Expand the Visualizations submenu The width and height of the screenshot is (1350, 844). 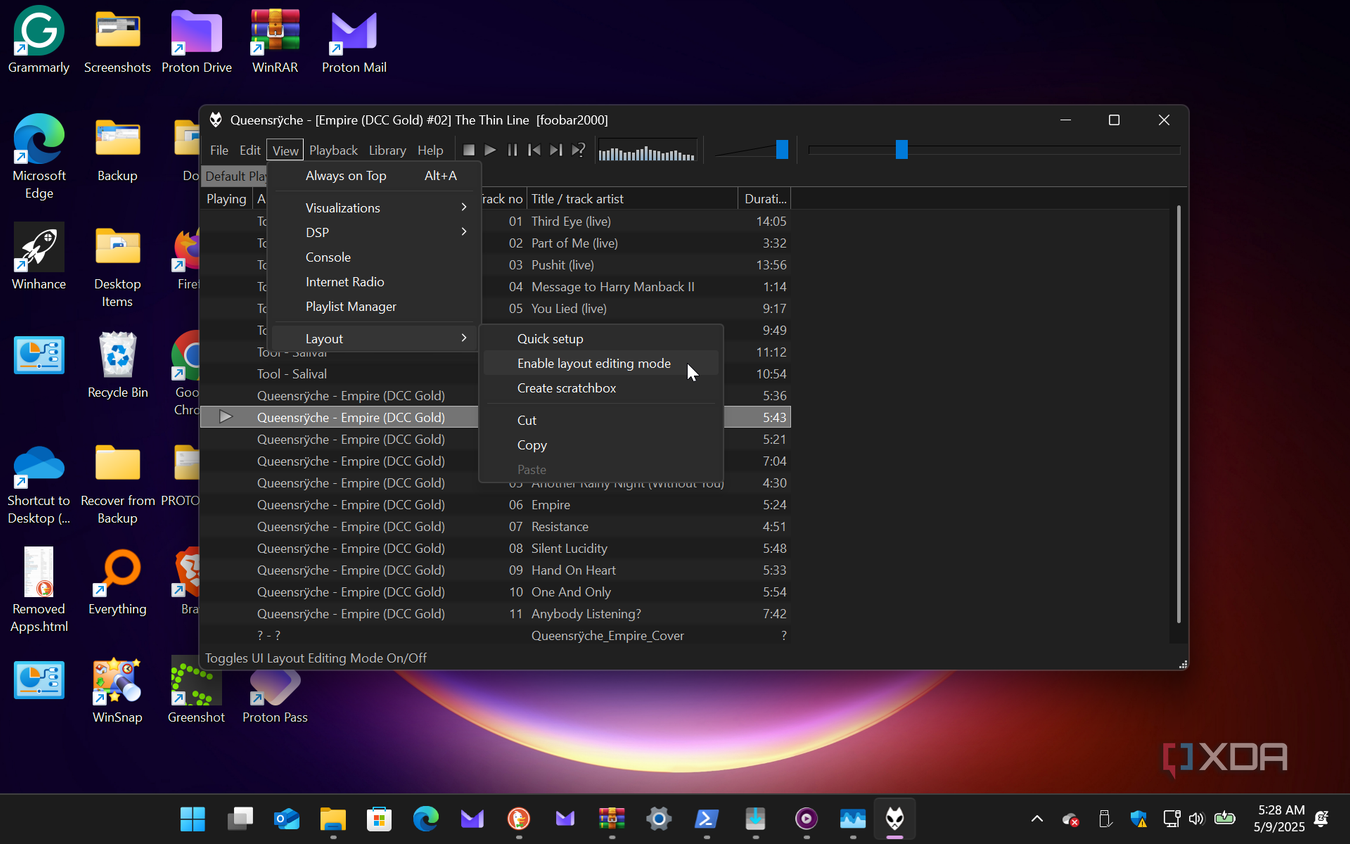[x=376, y=208]
